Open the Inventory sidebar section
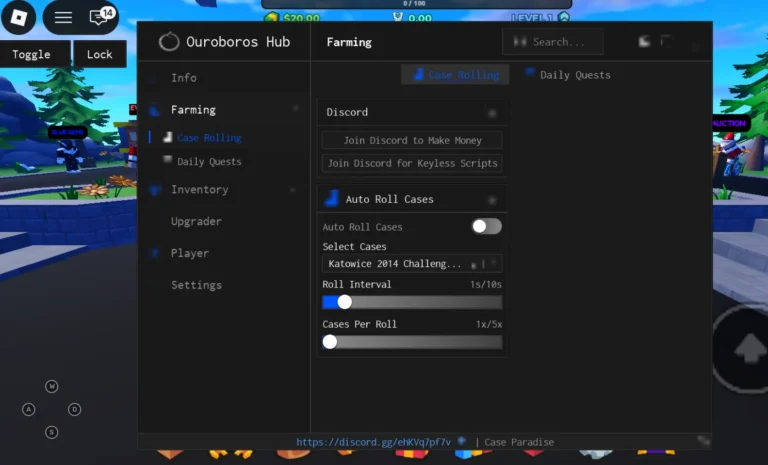Image resolution: width=768 pixels, height=465 pixels. [199, 190]
